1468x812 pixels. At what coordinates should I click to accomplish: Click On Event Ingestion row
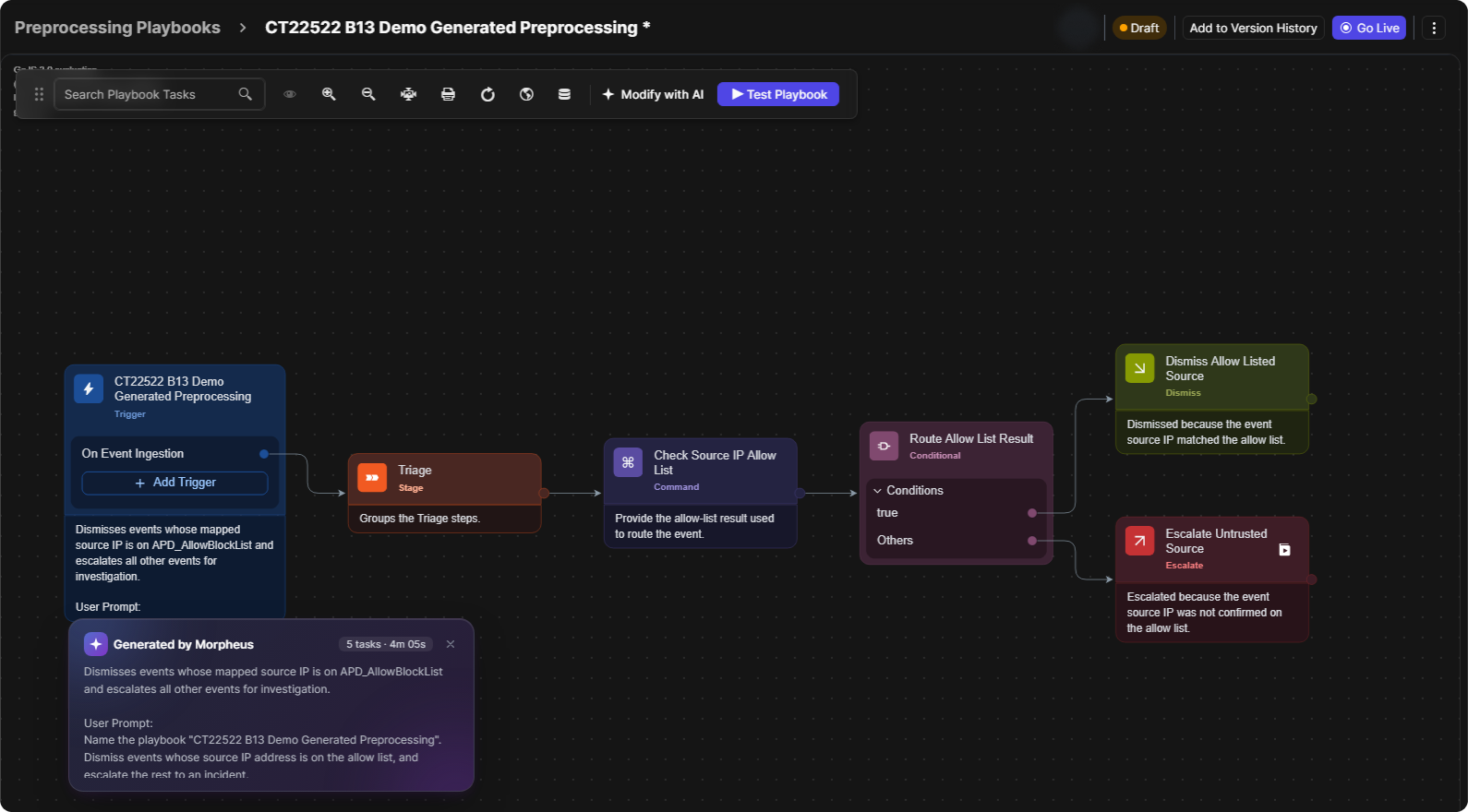tap(174, 454)
